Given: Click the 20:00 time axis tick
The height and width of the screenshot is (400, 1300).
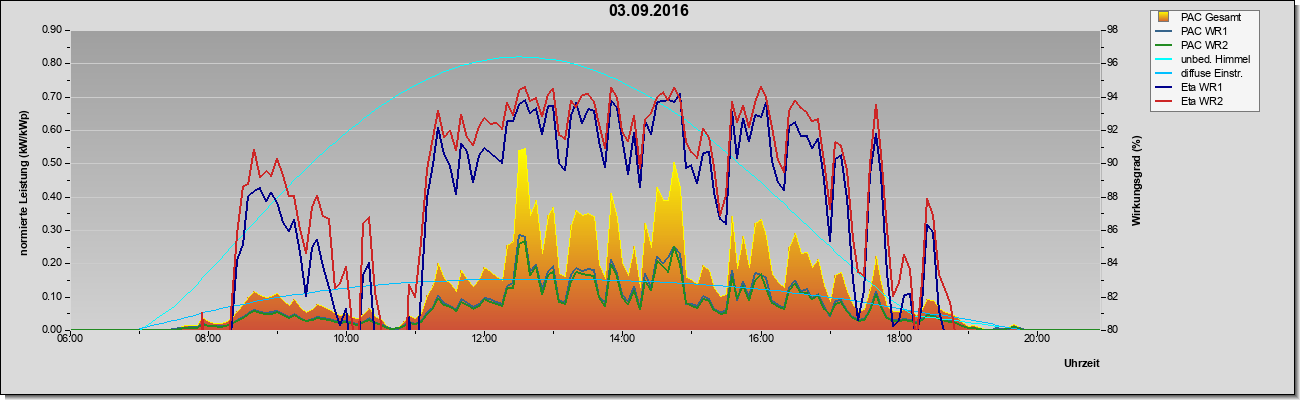Looking at the screenshot, I should [1037, 339].
